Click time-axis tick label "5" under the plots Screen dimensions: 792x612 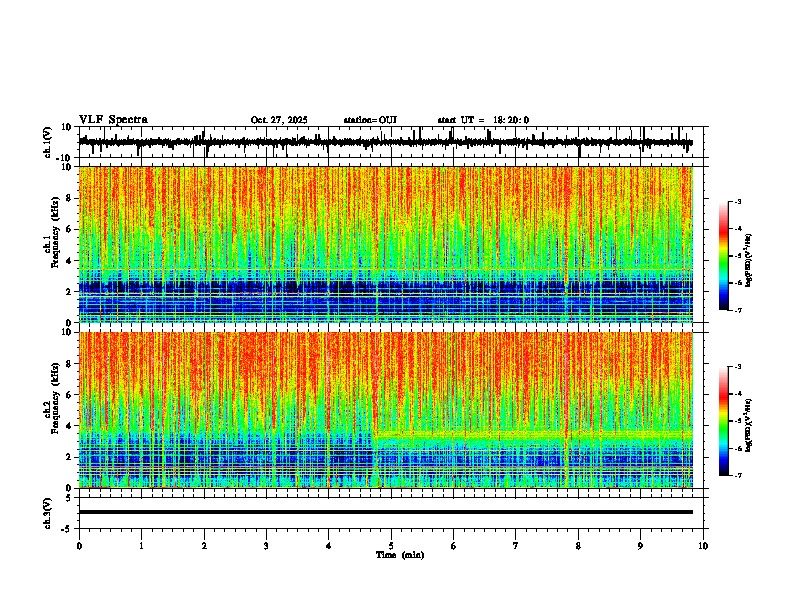click(391, 546)
